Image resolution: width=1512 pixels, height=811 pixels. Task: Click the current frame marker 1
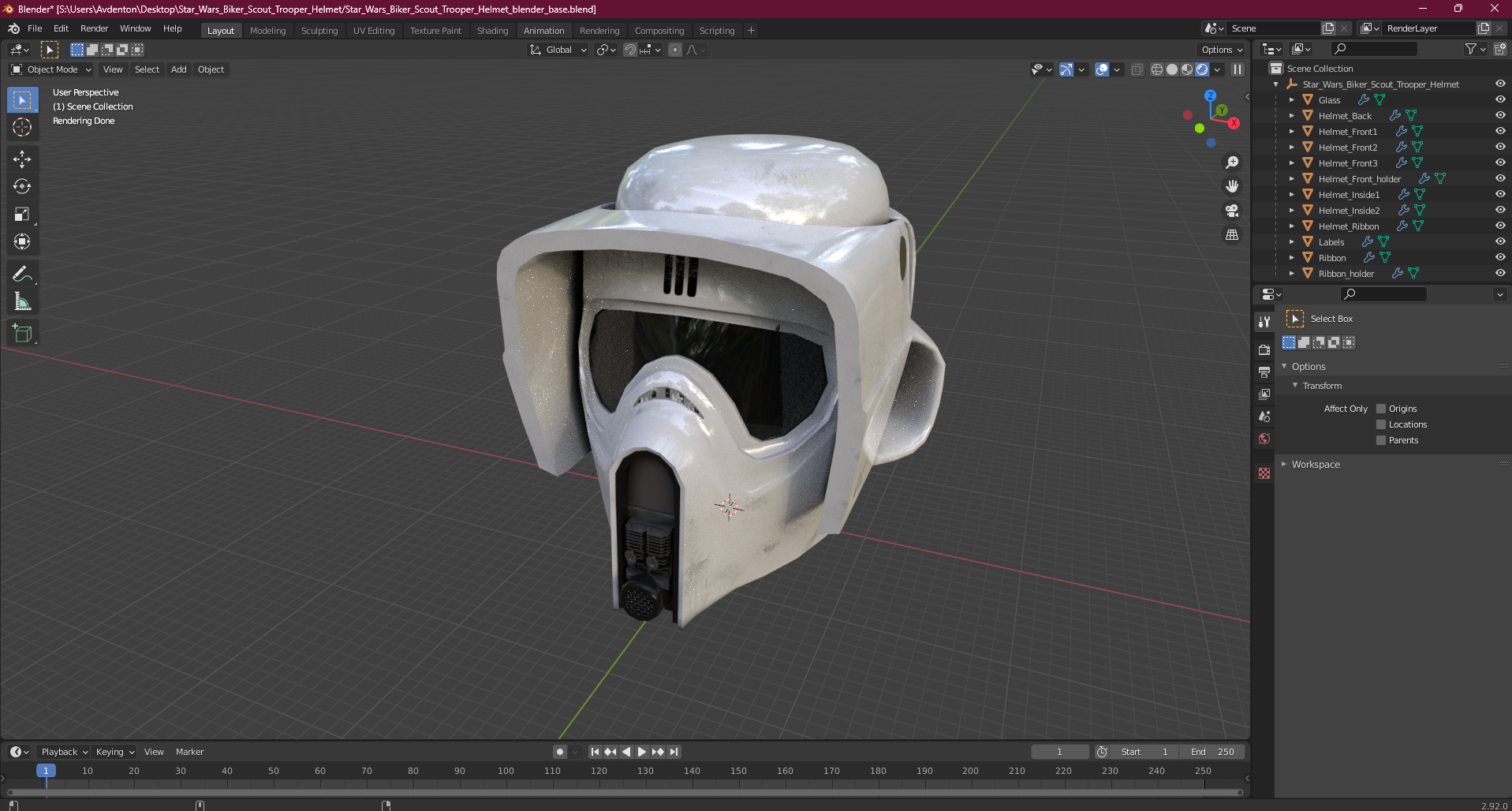click(46, 771)
